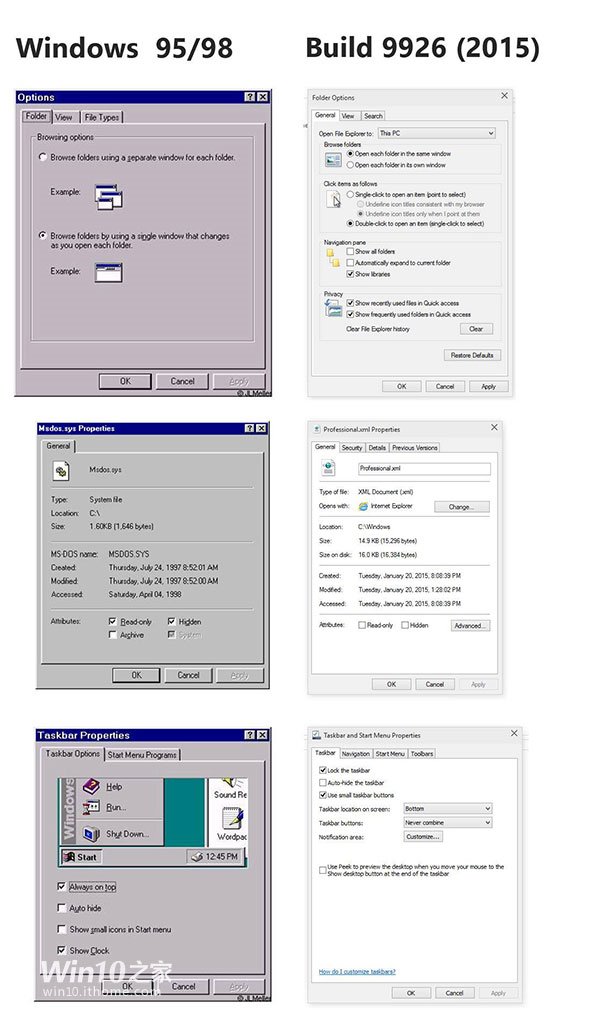Click the Shut Down icon in preview

[91, 834]
